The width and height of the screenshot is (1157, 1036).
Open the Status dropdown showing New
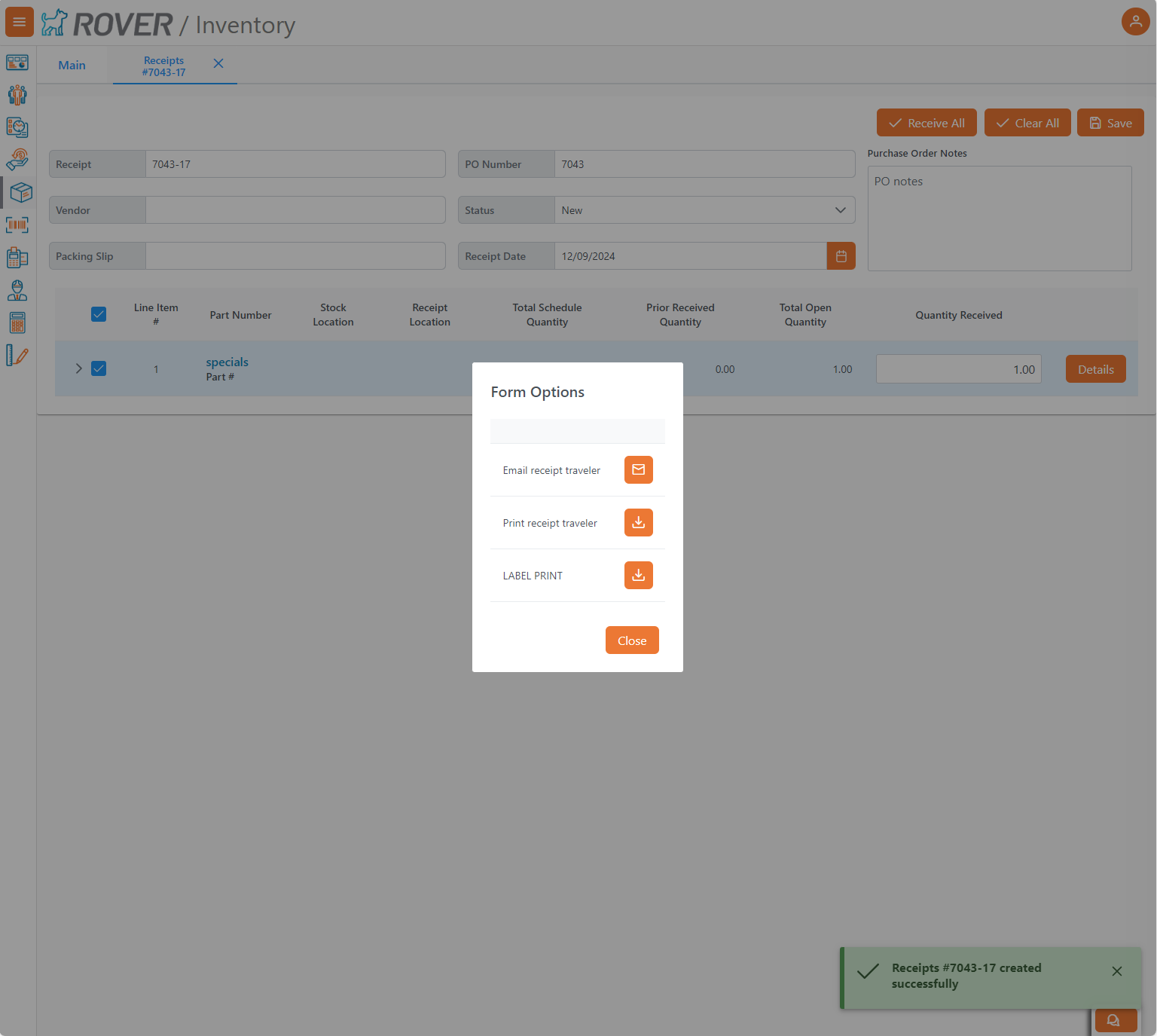[x=839, y=209]
